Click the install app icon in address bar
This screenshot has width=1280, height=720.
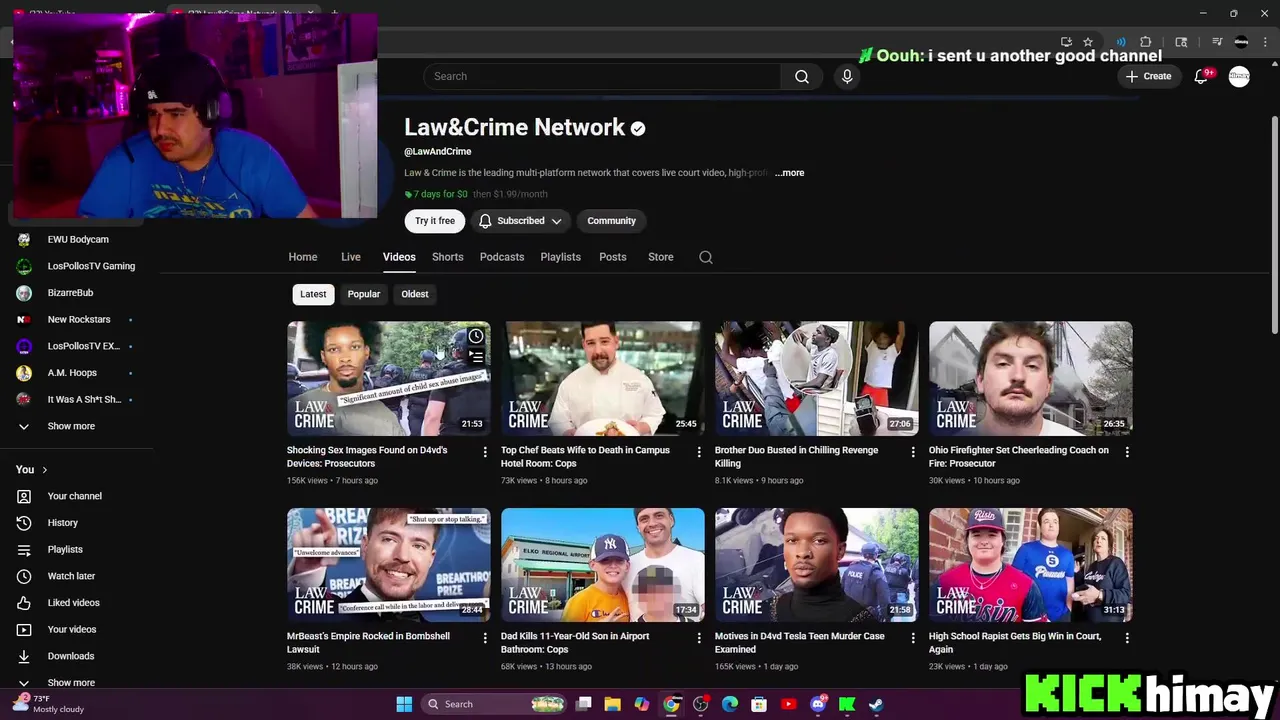(x=1066, y=42)
